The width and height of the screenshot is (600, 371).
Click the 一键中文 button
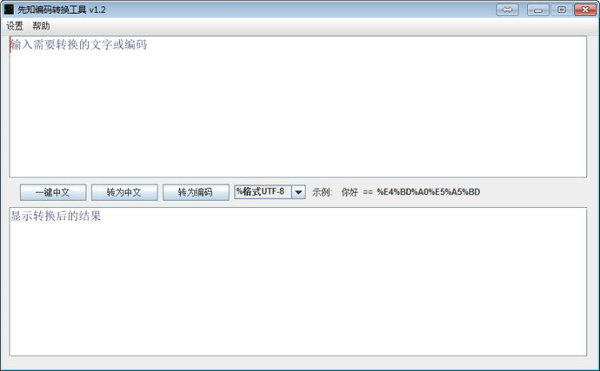53,192
